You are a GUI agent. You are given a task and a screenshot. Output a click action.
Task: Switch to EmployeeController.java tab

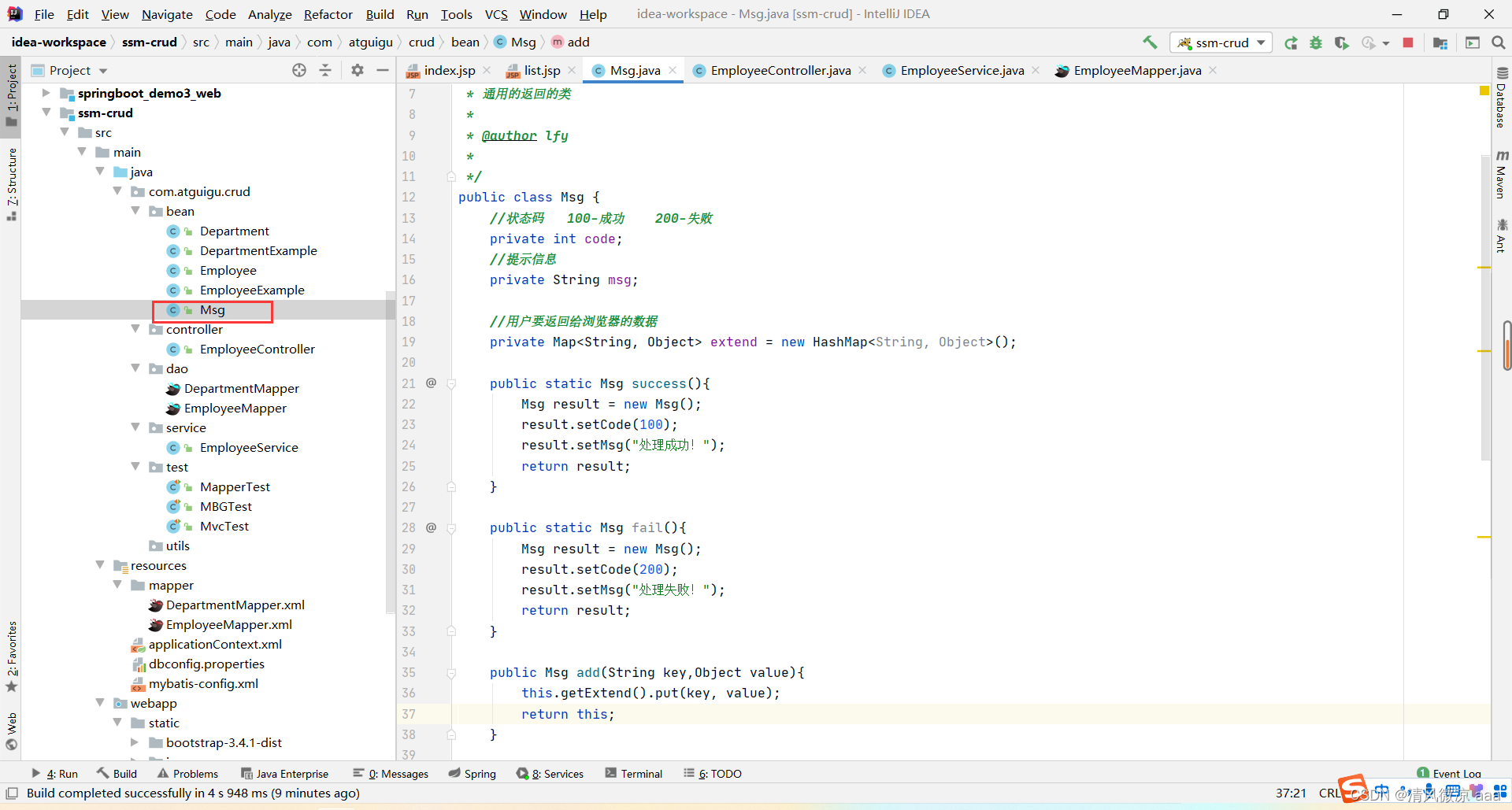[780, 70]
